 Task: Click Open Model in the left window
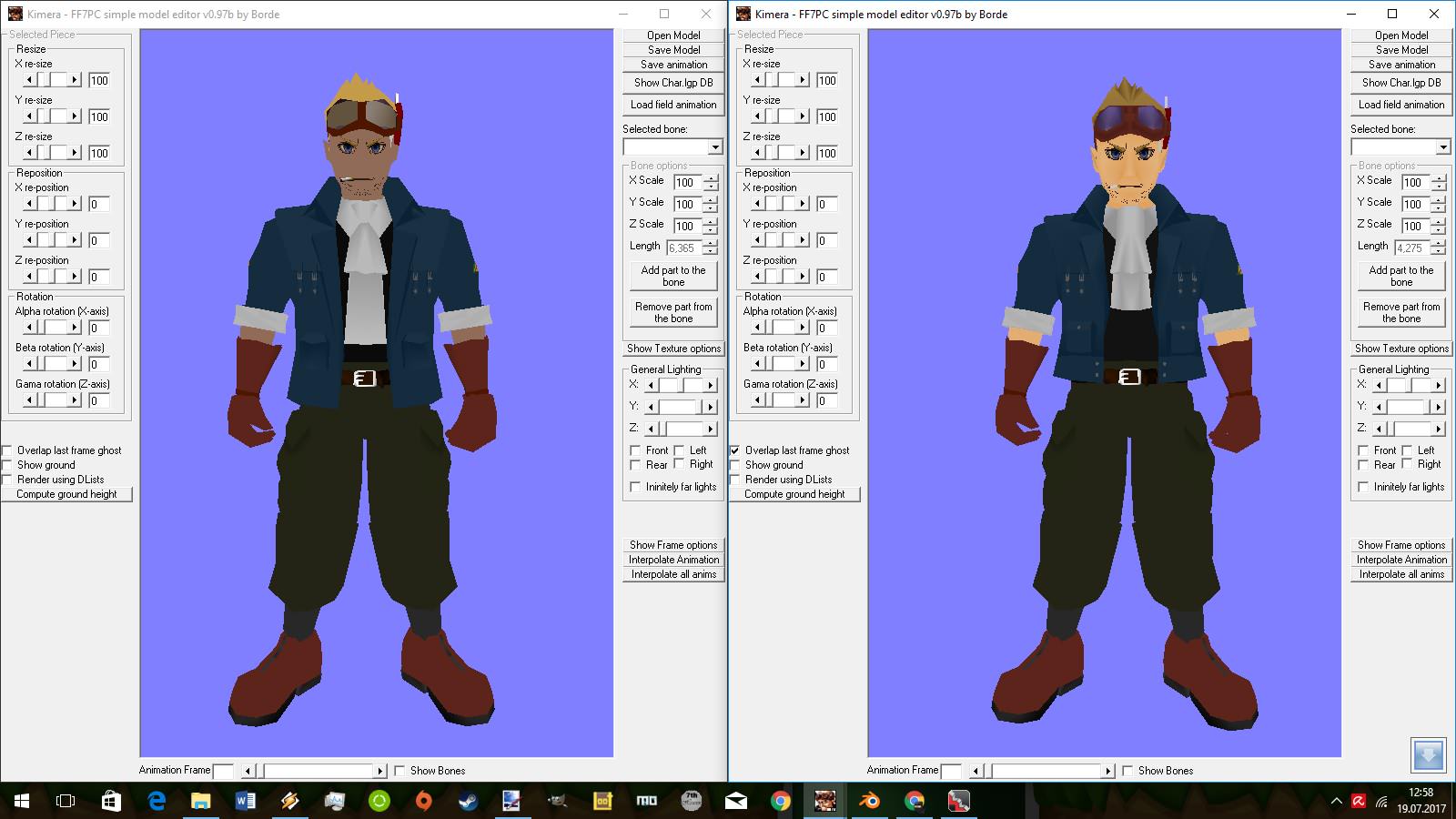point(673,35)
